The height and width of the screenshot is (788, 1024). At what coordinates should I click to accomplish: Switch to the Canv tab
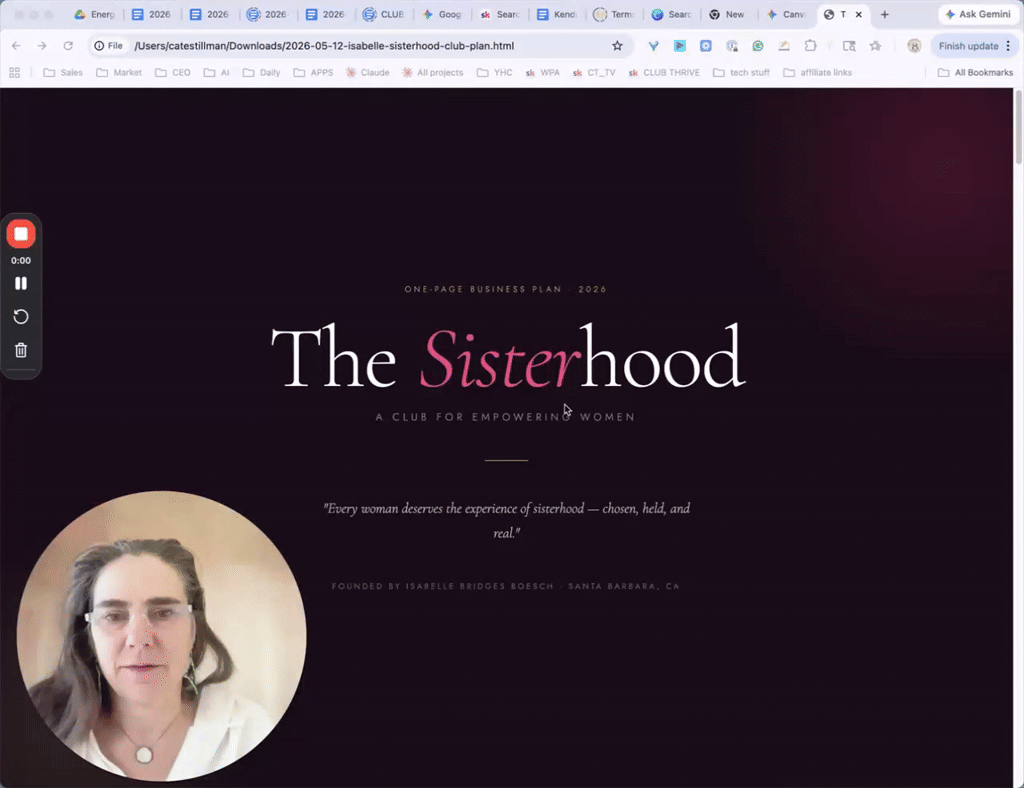(x=786, y=14)
